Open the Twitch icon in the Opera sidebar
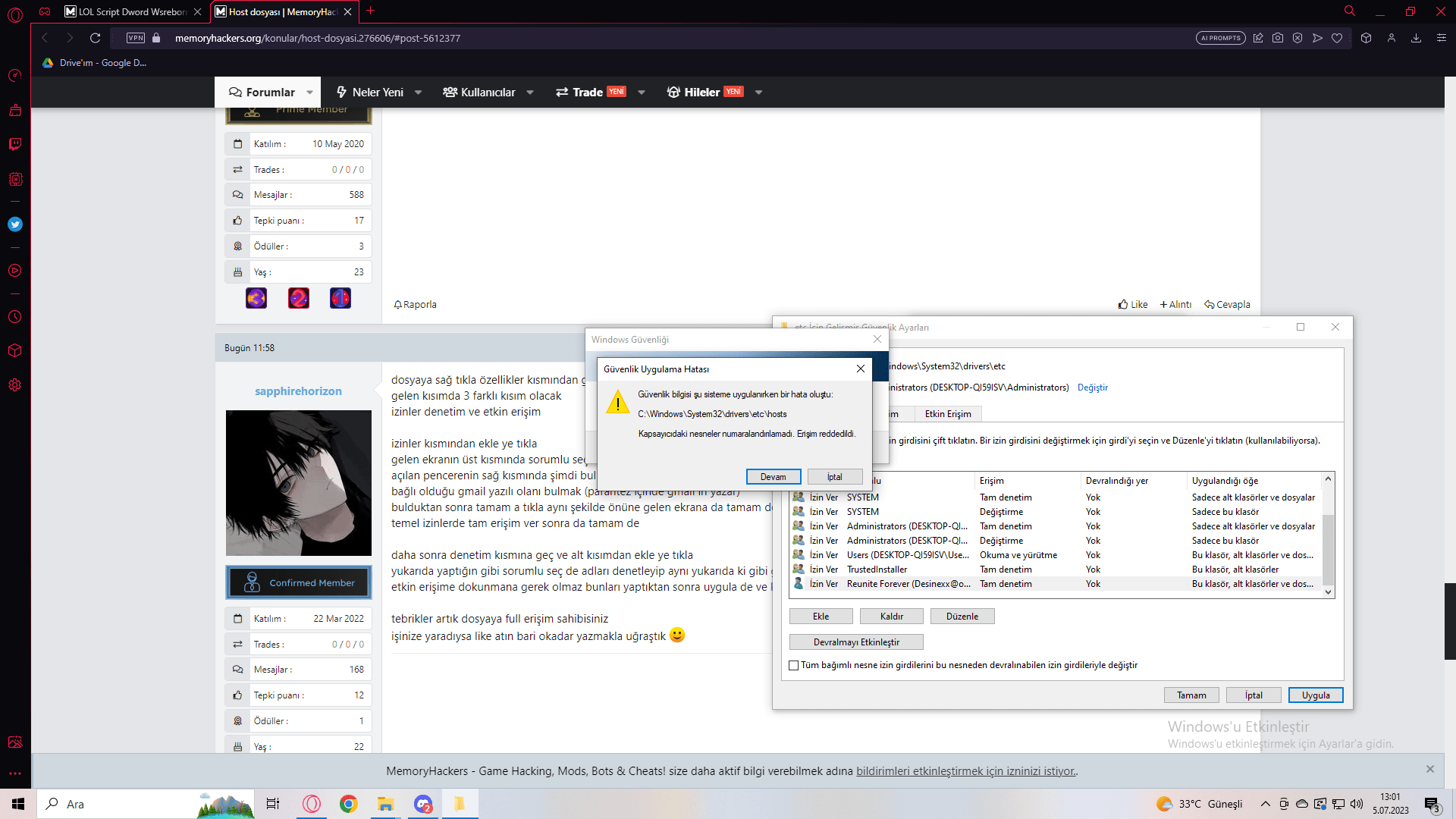 [x=15, y=144]
